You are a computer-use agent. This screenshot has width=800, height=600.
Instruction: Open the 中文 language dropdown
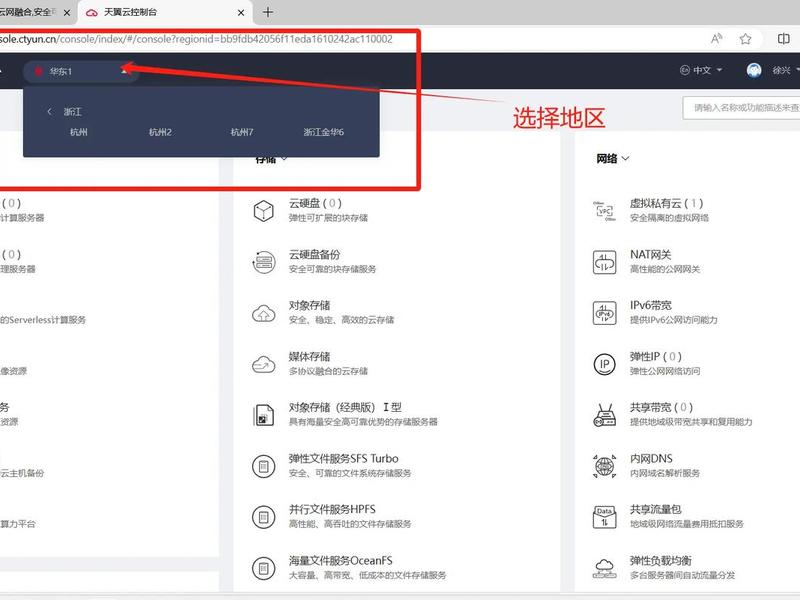tap(702, 70)
